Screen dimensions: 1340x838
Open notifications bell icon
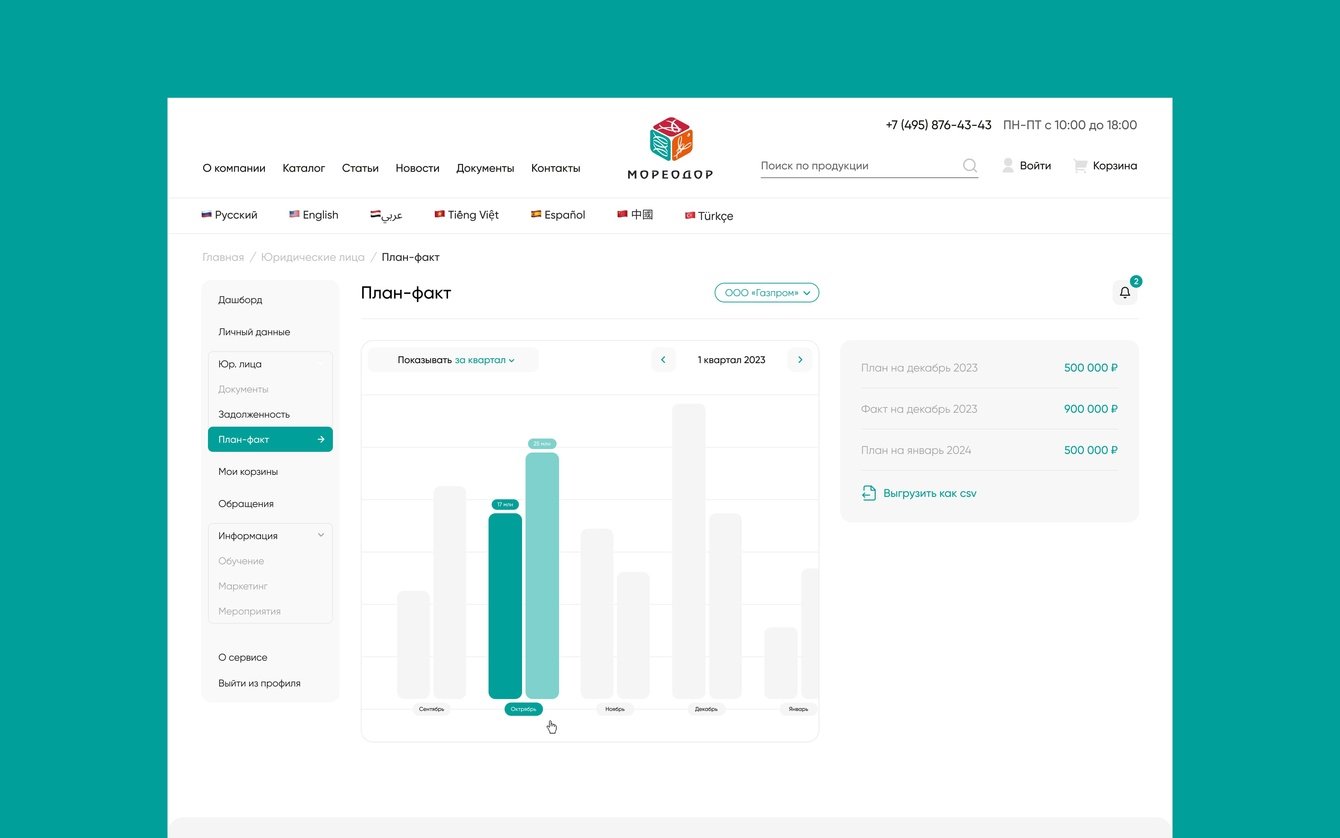[1125, 293]
